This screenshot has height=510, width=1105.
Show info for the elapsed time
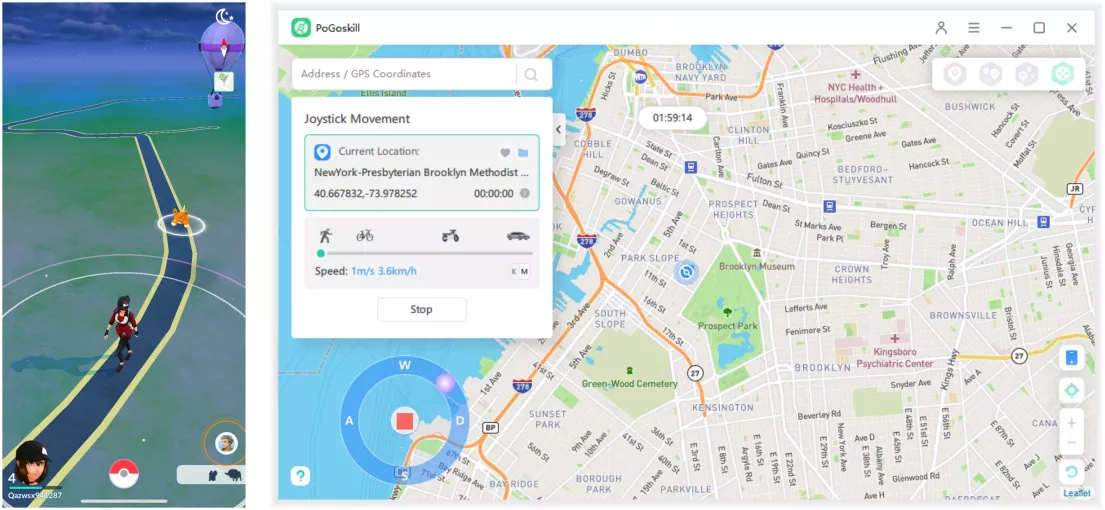[x=524, y=194]
